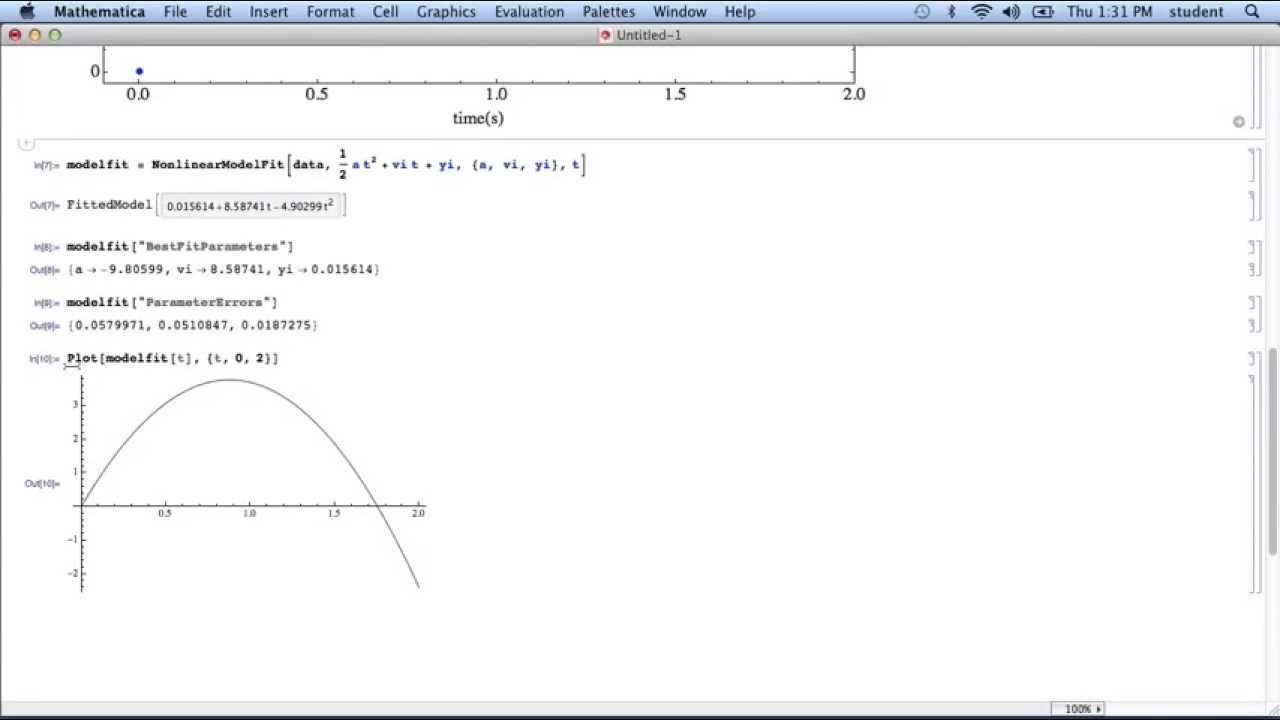1280x720 pixels.
Task: Click the green zoom window button
Action: click(55, 35)
